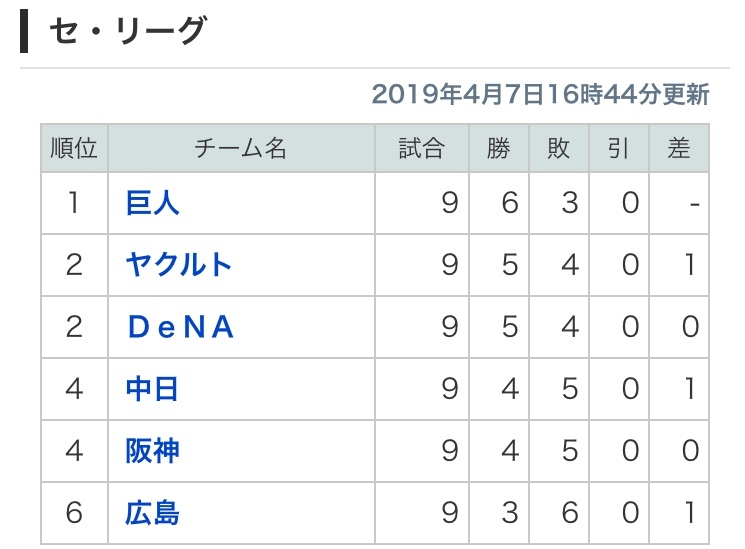Click the rank 6 cell for 広島
Image resolution: width=745 pixels, height=549 pixels.
[74, 512]
